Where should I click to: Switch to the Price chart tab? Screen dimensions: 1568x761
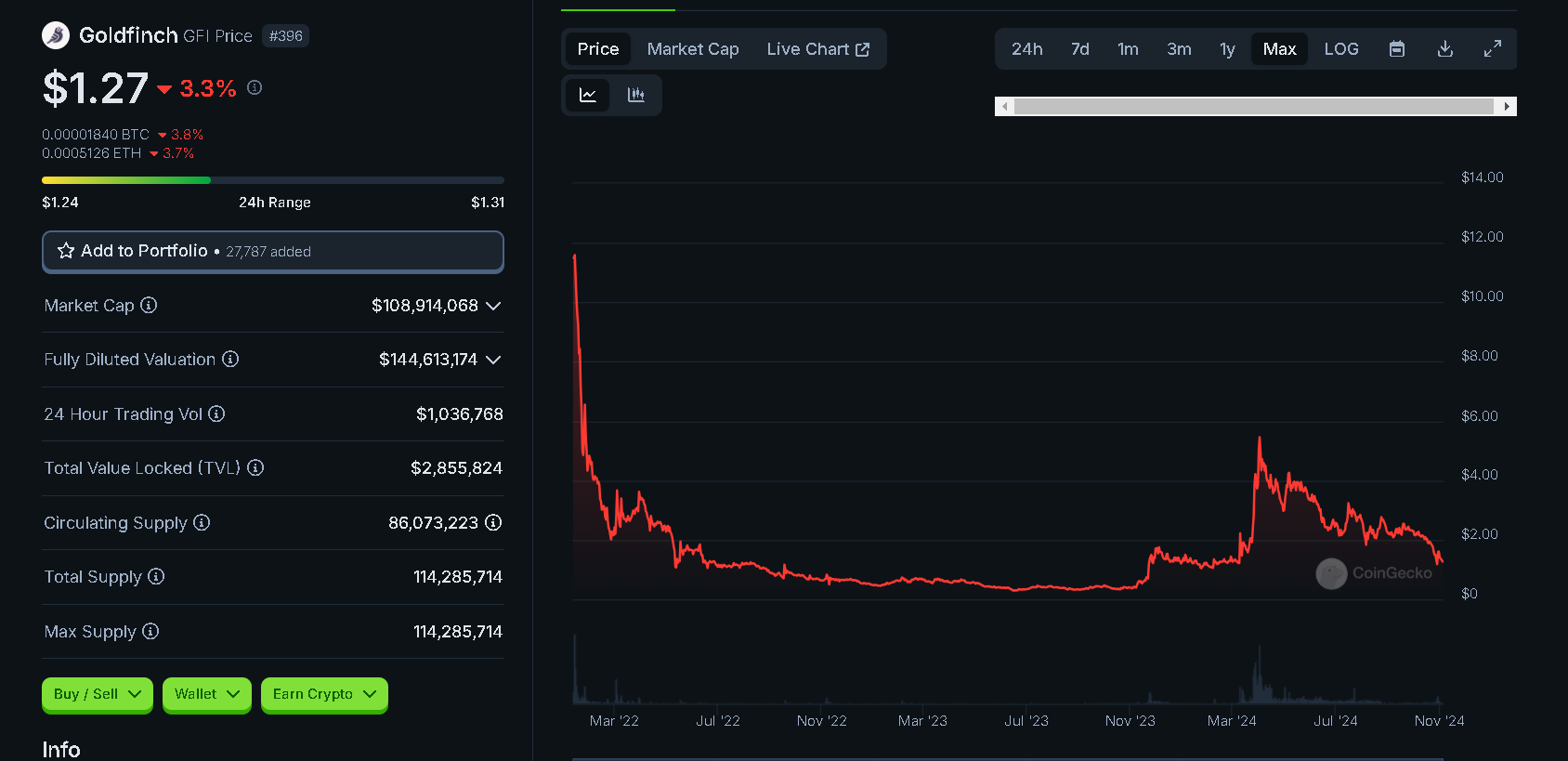[598, 49]
